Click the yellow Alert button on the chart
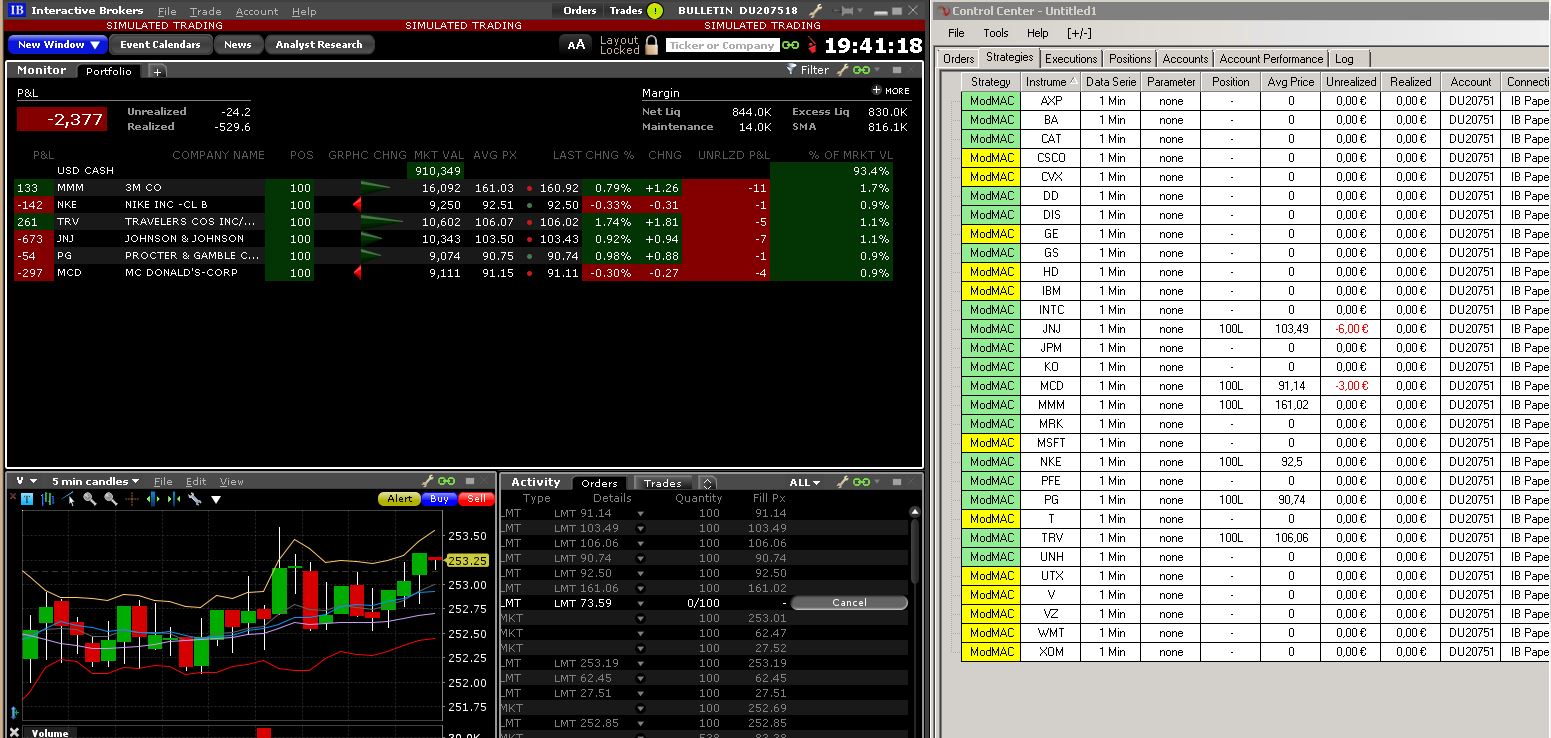The height and width of the screenshot is (738, 1551). [x=400, y=499]
